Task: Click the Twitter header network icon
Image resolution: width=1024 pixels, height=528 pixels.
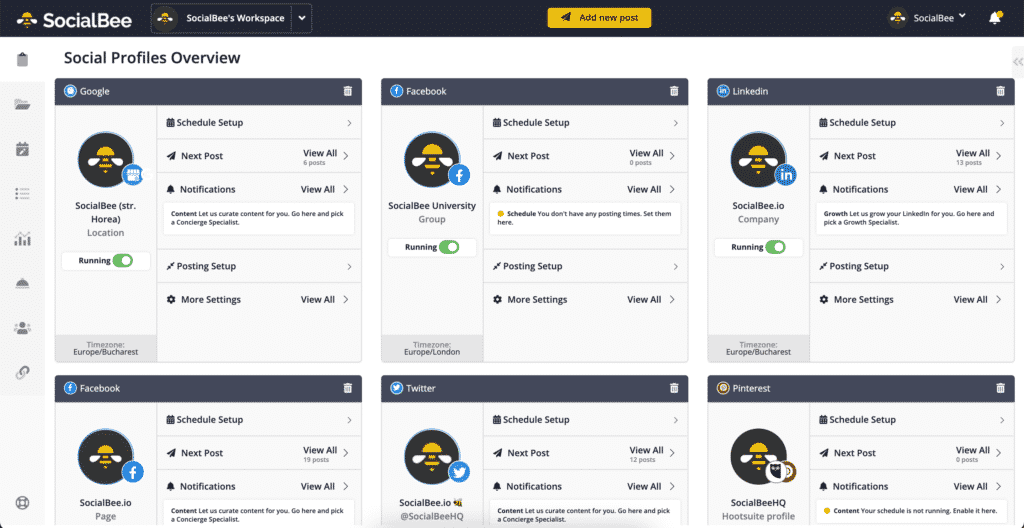Action: [396, 388]
